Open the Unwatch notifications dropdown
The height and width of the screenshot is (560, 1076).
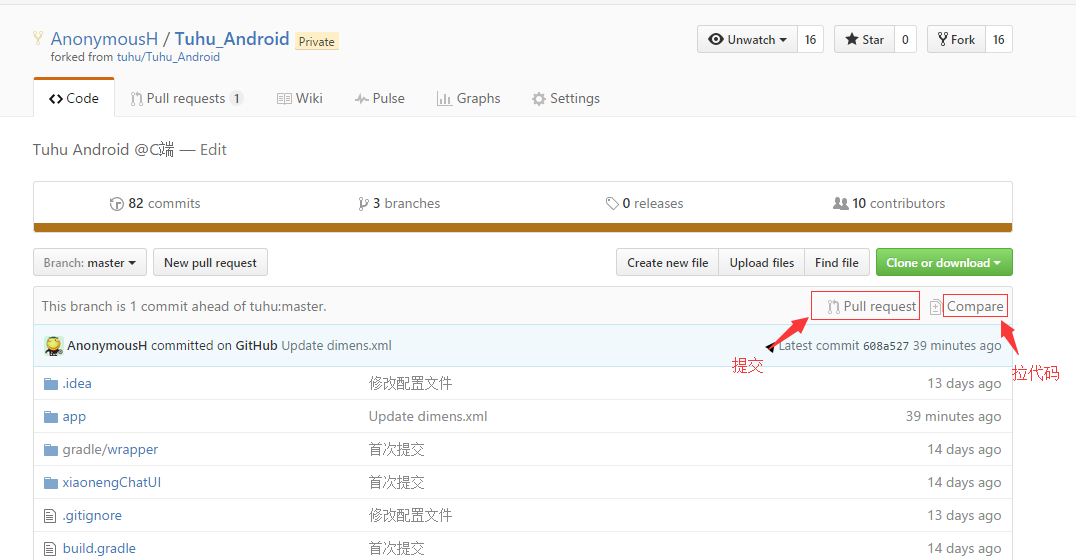[x=747, y=39]
